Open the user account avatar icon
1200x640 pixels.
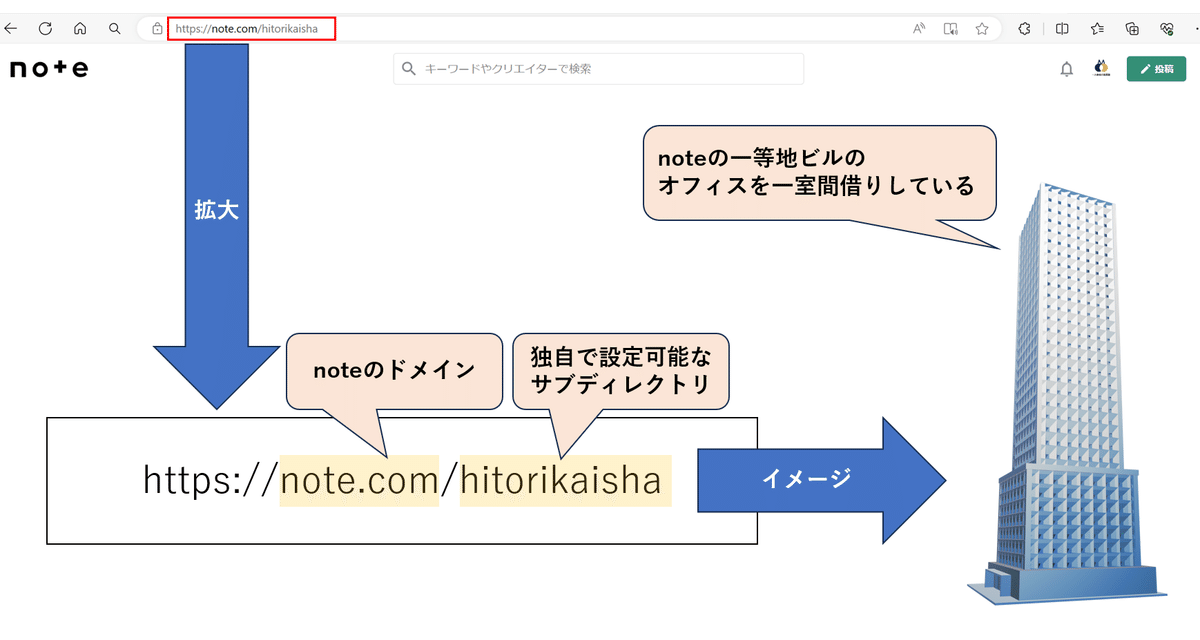(1101, 69)
